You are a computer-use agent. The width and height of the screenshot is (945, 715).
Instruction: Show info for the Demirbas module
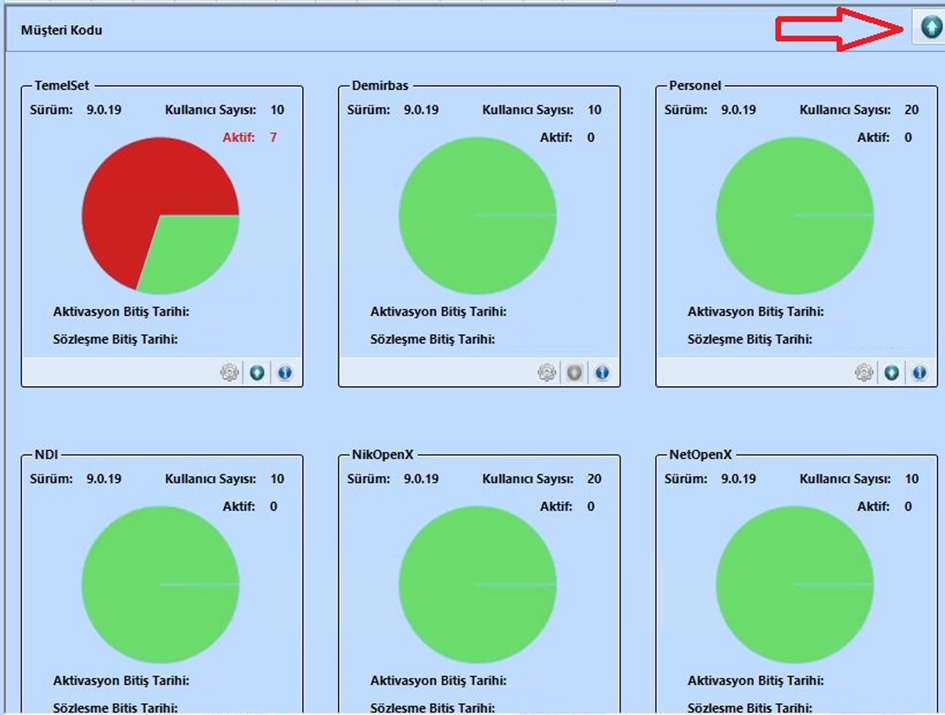tap(602, 373)
